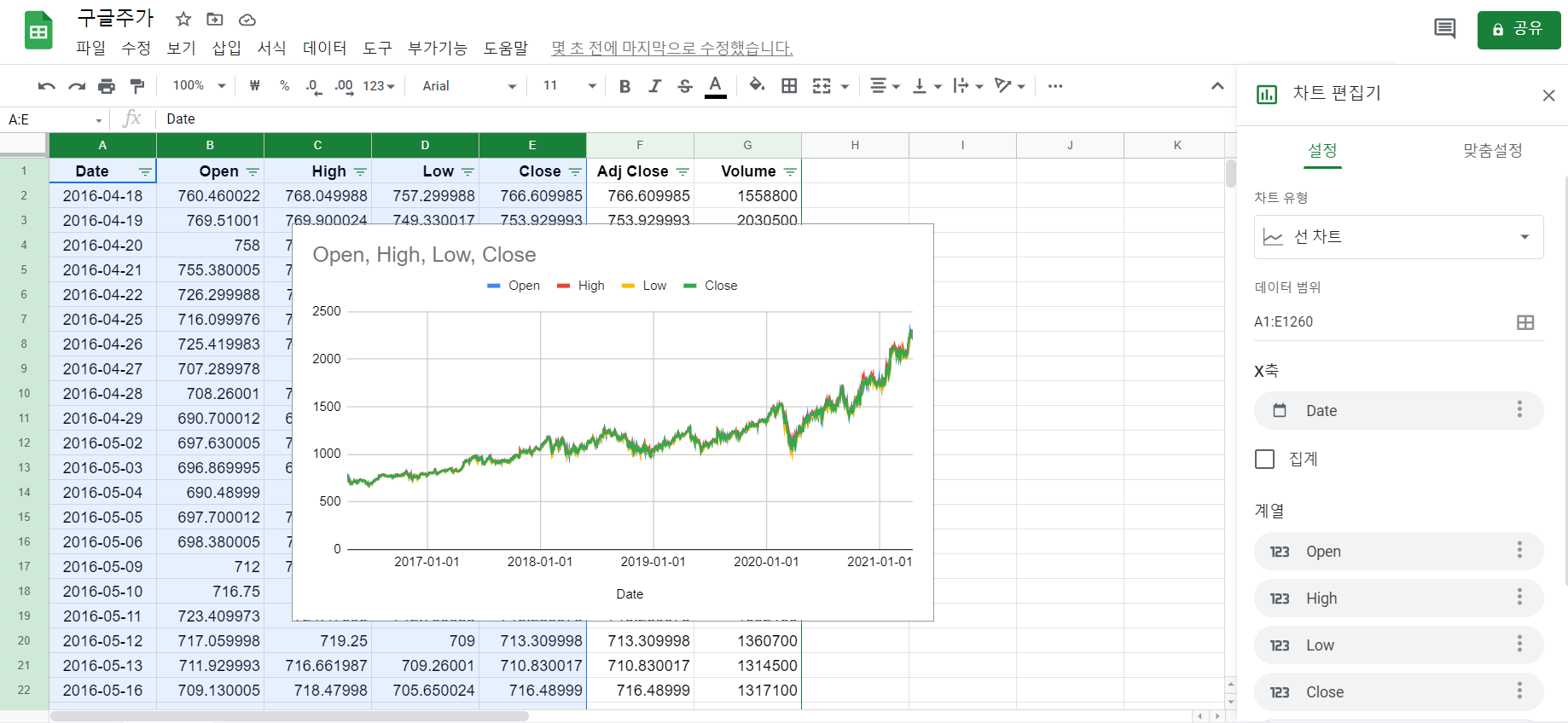Expand the Arial font dropdown

click(469, 86)
